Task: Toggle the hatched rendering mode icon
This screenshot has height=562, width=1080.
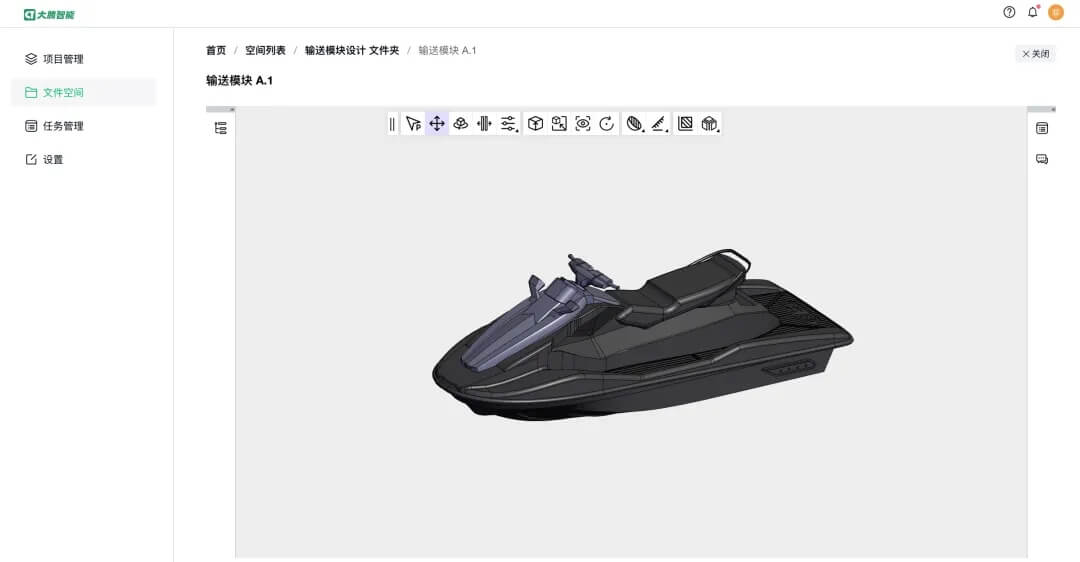Action: pyautogui.click(x=685, y=124)
